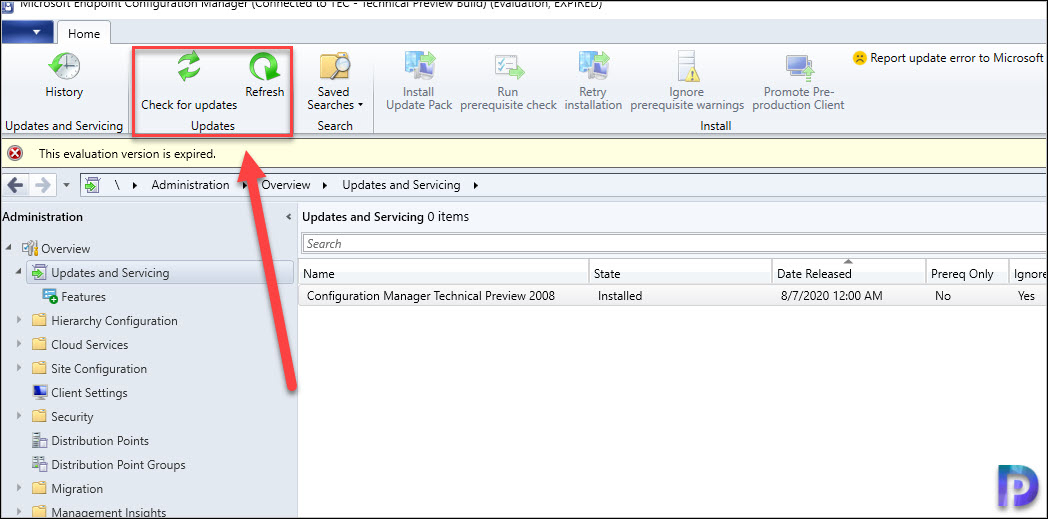Click Report update error to Microsoft
Viewport: 1048px width, 519px height.
coord(948,58)
